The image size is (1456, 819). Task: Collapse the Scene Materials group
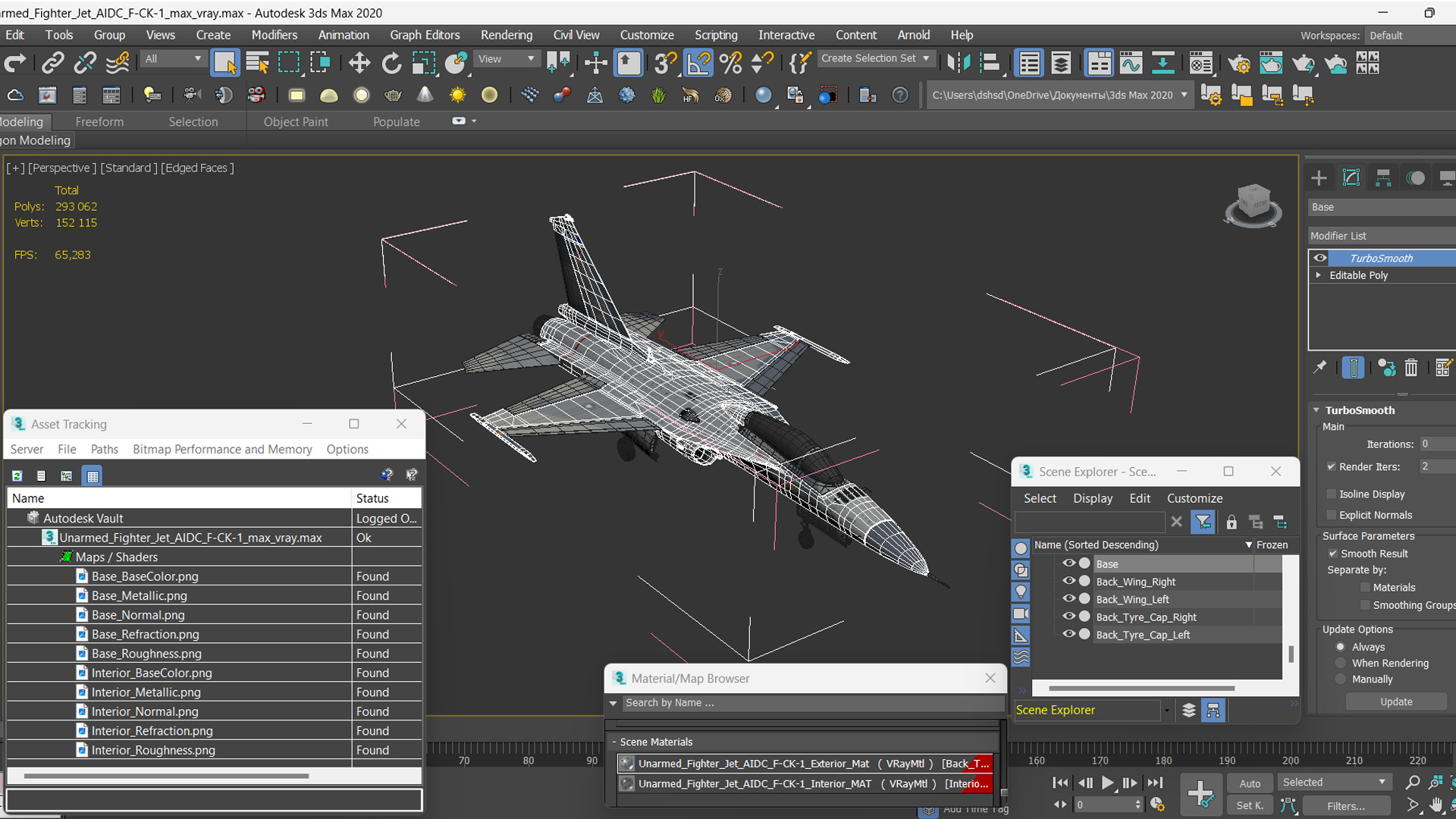pyautogui.click(x=614, y=742)
